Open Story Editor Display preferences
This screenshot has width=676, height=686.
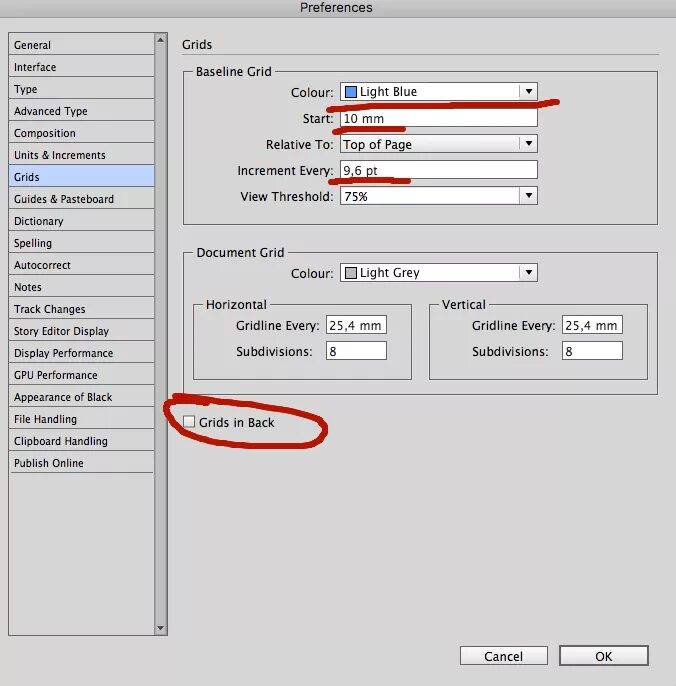(x=81, y=331)
